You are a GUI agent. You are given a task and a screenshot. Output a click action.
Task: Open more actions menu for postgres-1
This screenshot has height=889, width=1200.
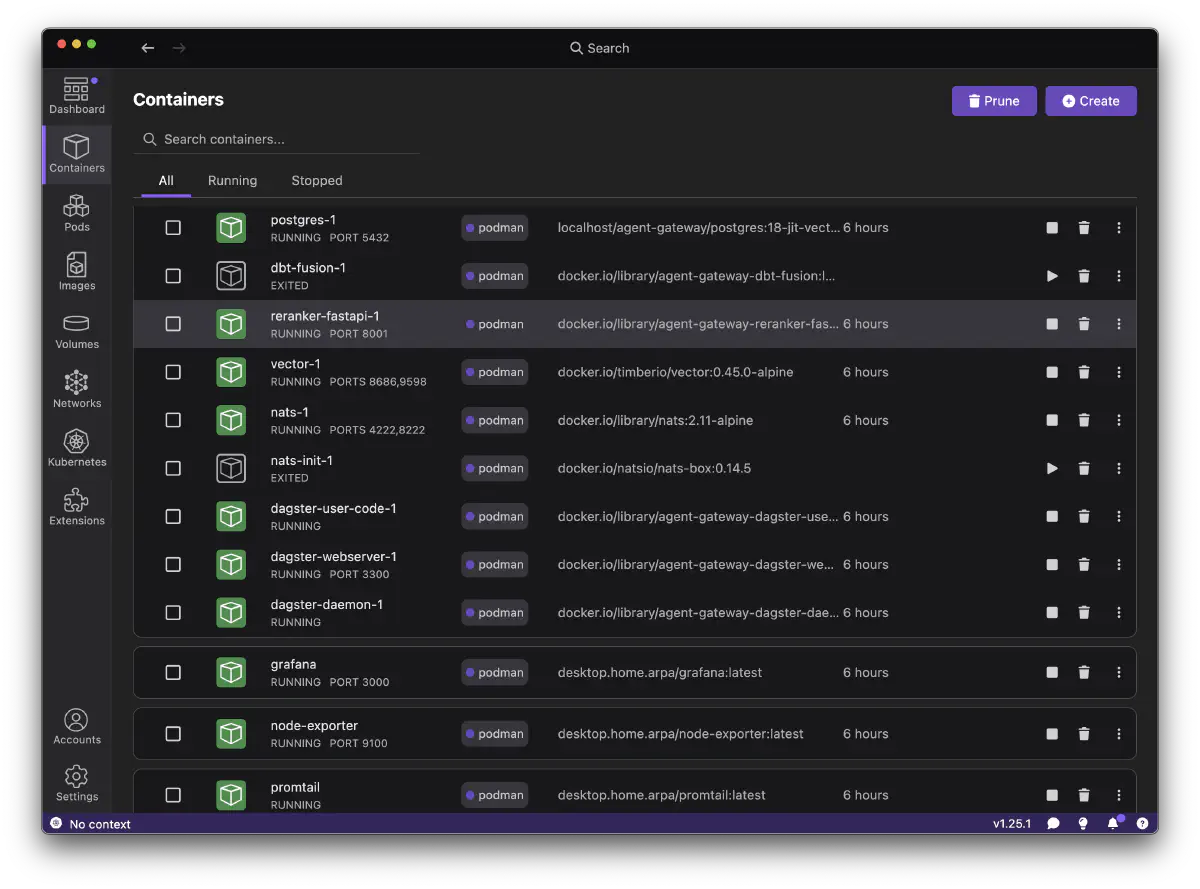[1119, 228]
